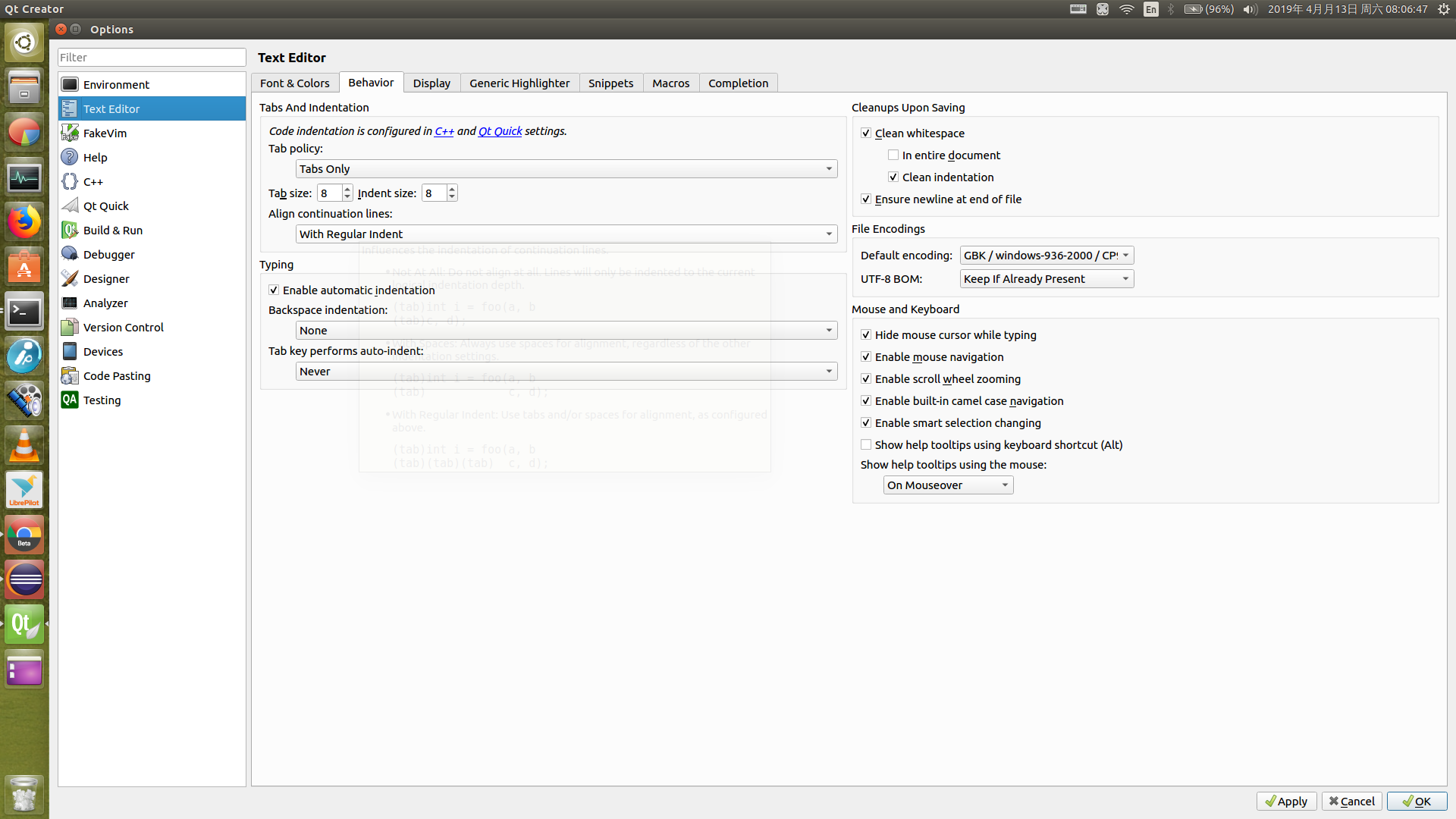Open Environment settings icon in sidebar
1456x819 pixels.
tap(70, 84)
